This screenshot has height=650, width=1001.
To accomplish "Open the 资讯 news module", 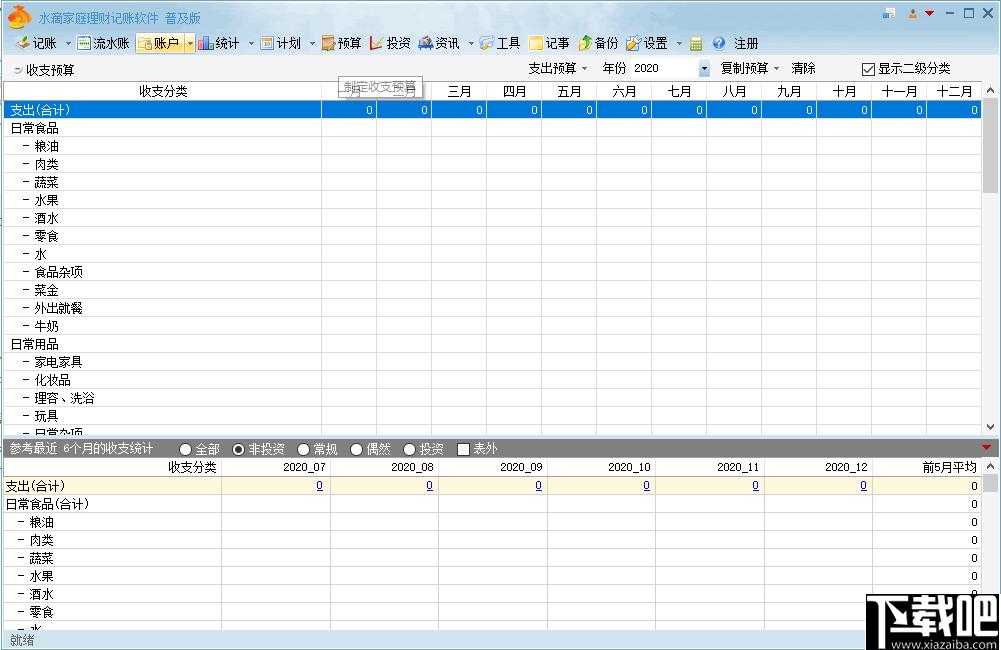I will (x=439, y=43).
